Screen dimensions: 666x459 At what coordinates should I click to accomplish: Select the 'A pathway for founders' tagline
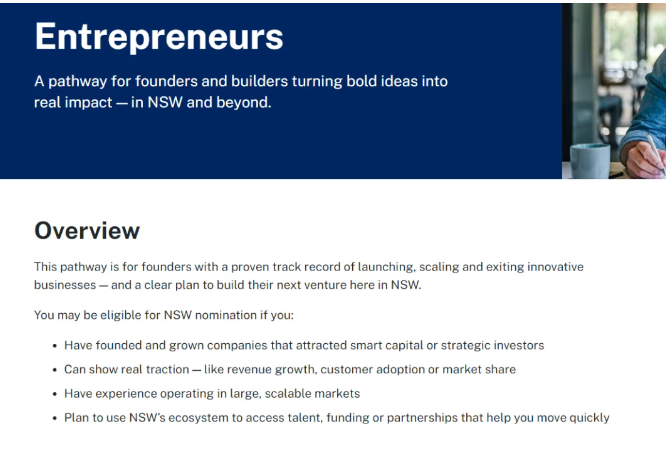pyautogui.click(x=241, y=81)
